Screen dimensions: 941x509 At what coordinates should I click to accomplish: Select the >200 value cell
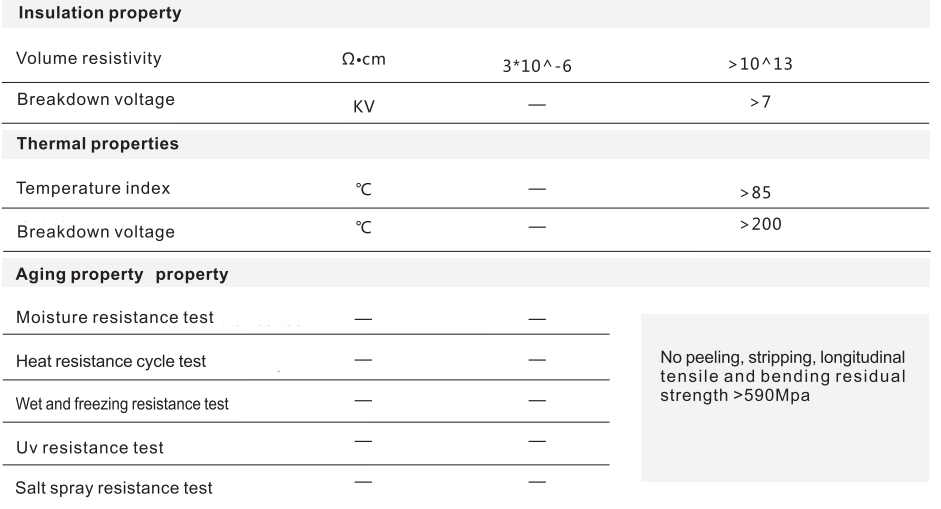(x=760, y=224)
